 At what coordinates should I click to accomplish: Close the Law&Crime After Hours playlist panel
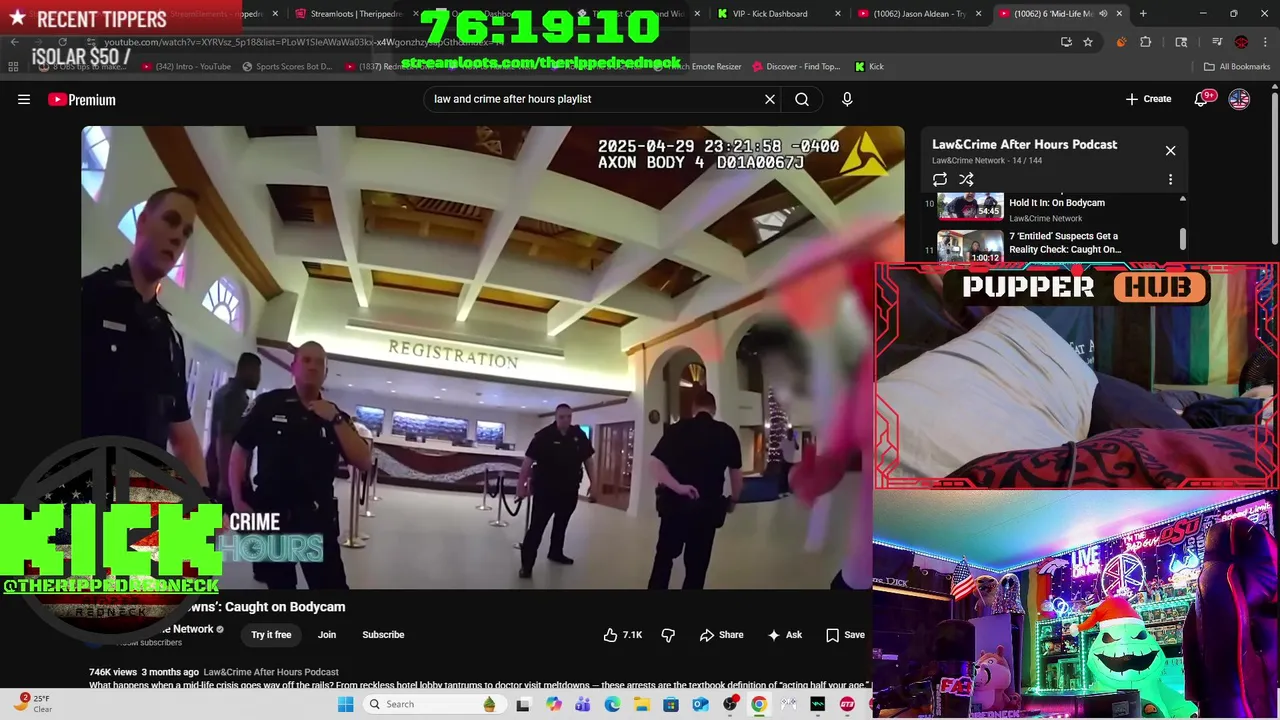tap(1170, 151)
